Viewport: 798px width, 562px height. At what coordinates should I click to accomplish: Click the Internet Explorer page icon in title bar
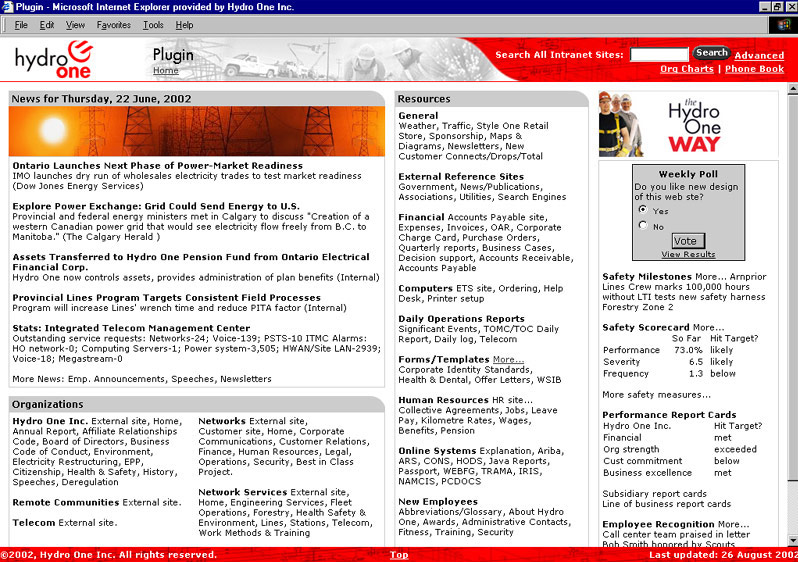click(x=7, y=7)
